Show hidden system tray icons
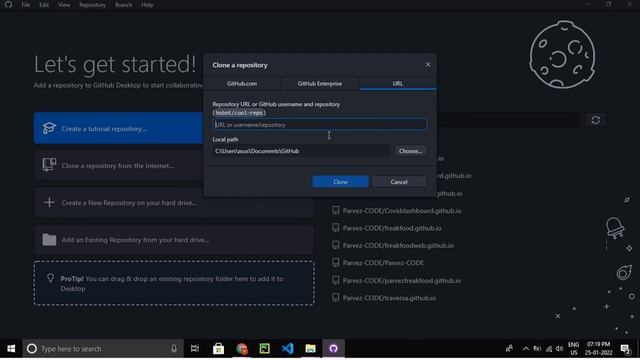The height and width of the screenshot is (360, 640). (x=526, y=349)
